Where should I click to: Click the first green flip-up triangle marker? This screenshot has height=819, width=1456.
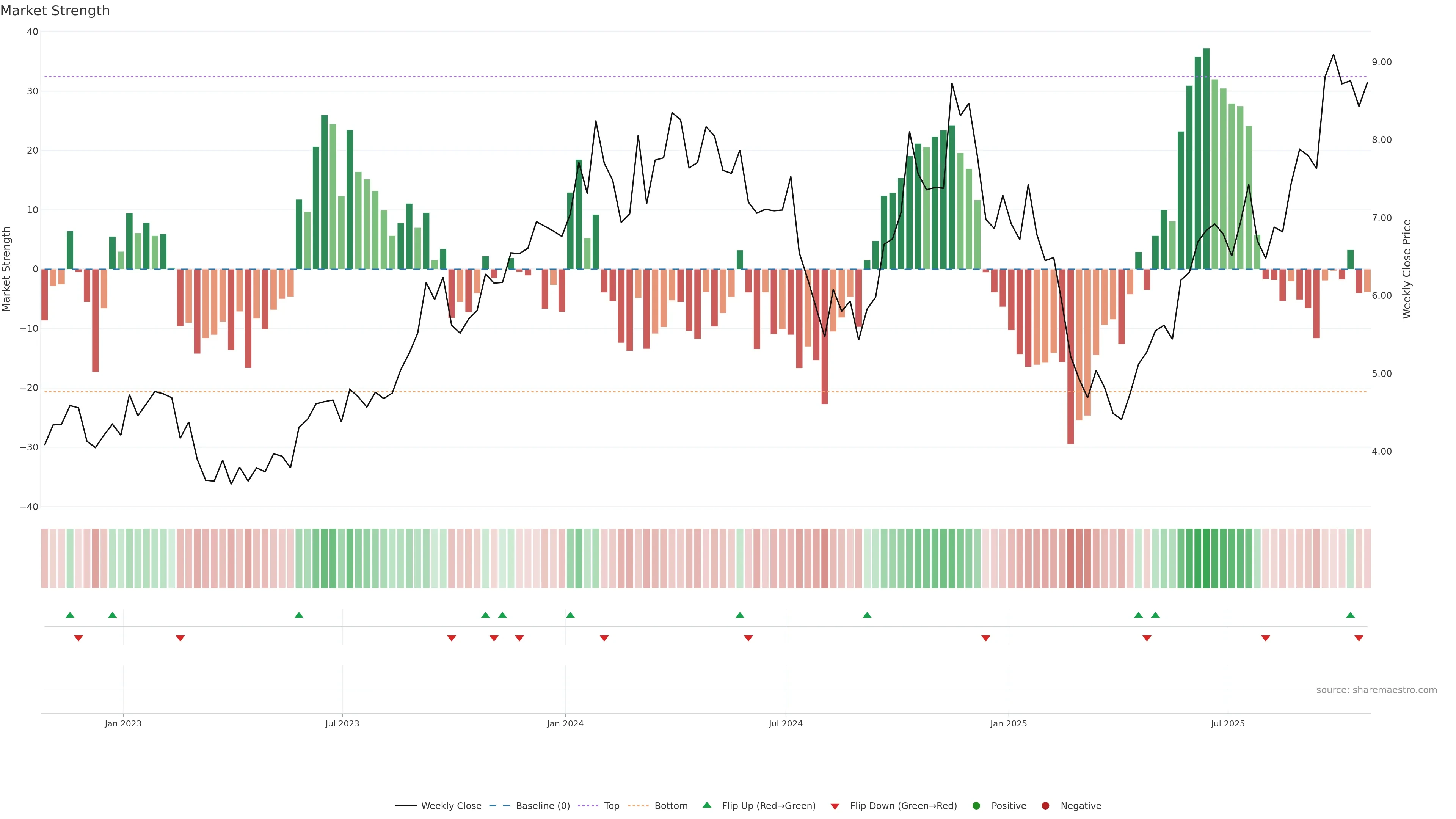point(70,615)
